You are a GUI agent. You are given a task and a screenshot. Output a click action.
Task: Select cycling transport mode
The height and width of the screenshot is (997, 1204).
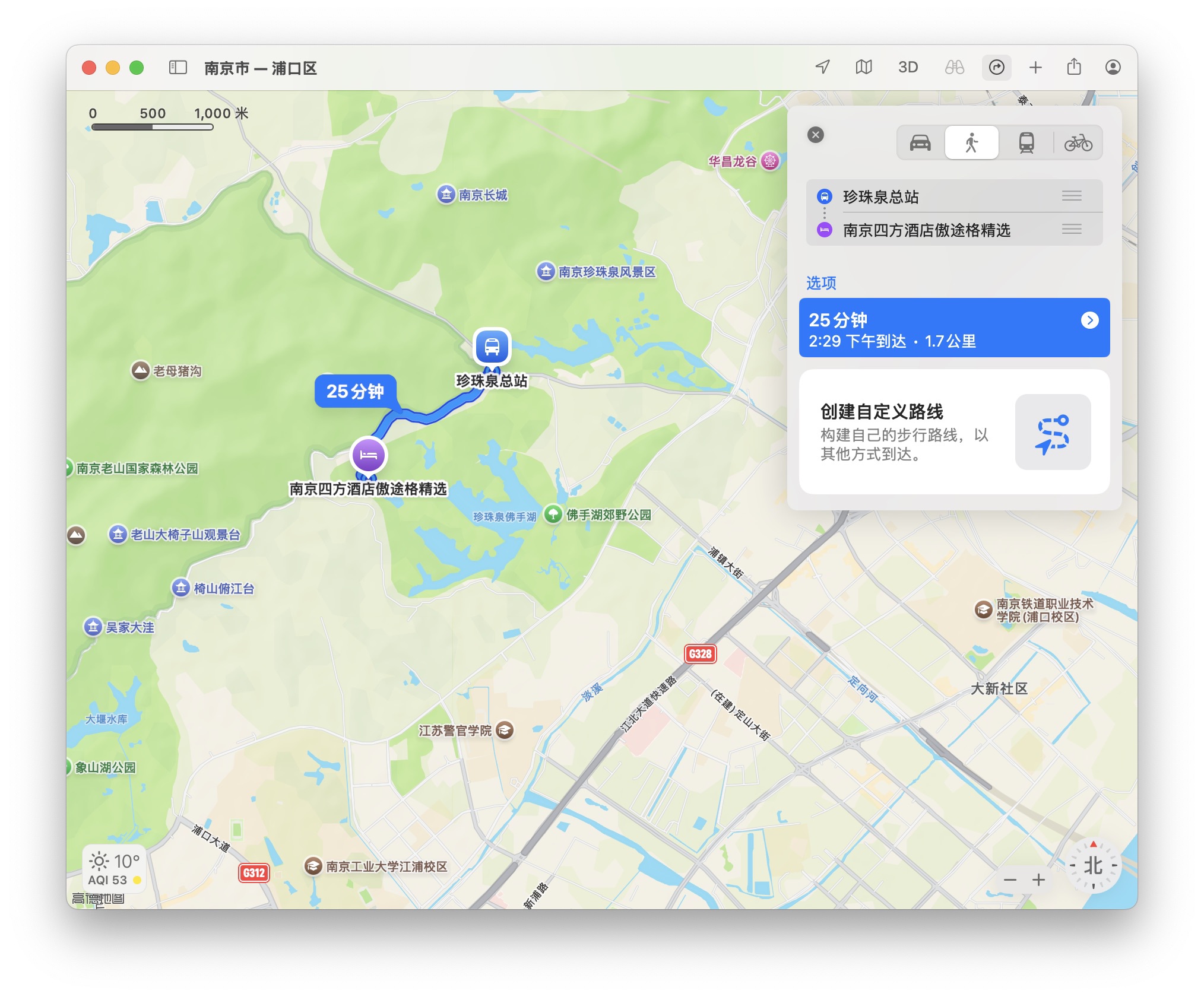[1078, 142]
